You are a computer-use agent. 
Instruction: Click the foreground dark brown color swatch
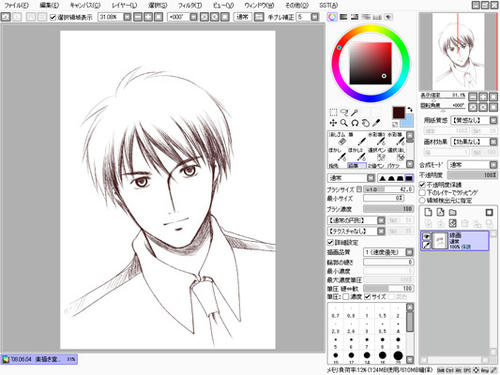[398, 113]
